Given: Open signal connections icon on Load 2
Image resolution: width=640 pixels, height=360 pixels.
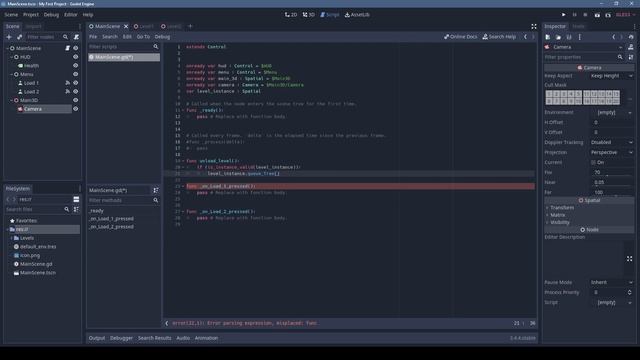Looking at the screenshot, I should click(67, 91).
